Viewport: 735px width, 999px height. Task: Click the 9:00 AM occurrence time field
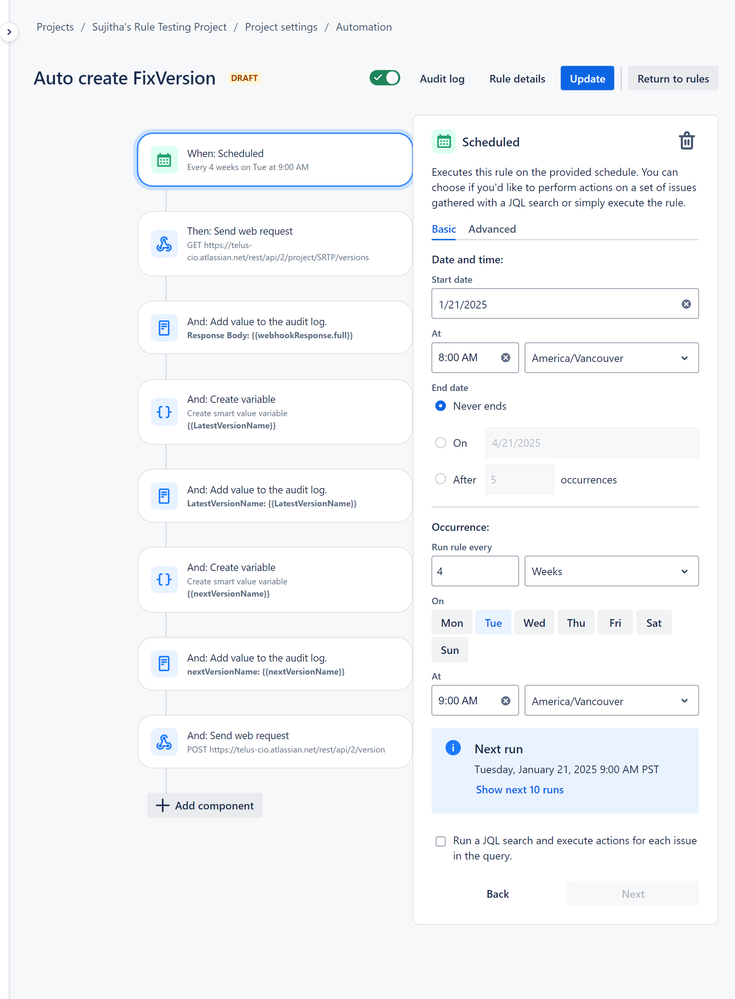point(475,701)
